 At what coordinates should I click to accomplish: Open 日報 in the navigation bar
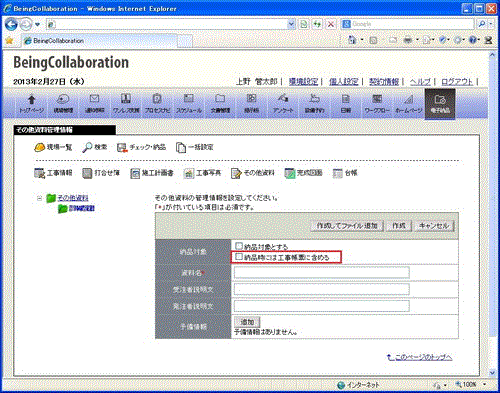(346, 103)
